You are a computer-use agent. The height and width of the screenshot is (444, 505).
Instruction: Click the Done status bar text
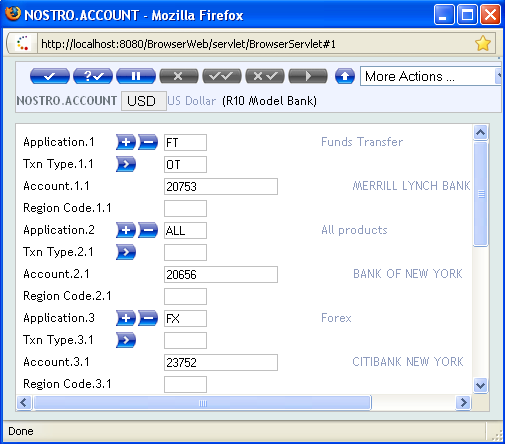click(x=21, y=431)
